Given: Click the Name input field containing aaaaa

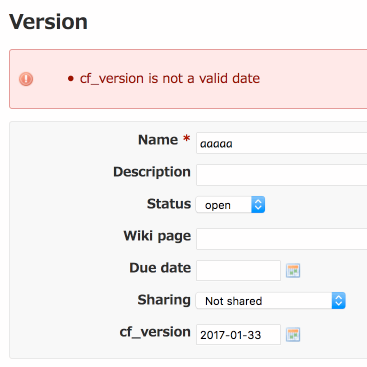Looking at the screenshot, I should pyautogui.click(x=282, y=143).
